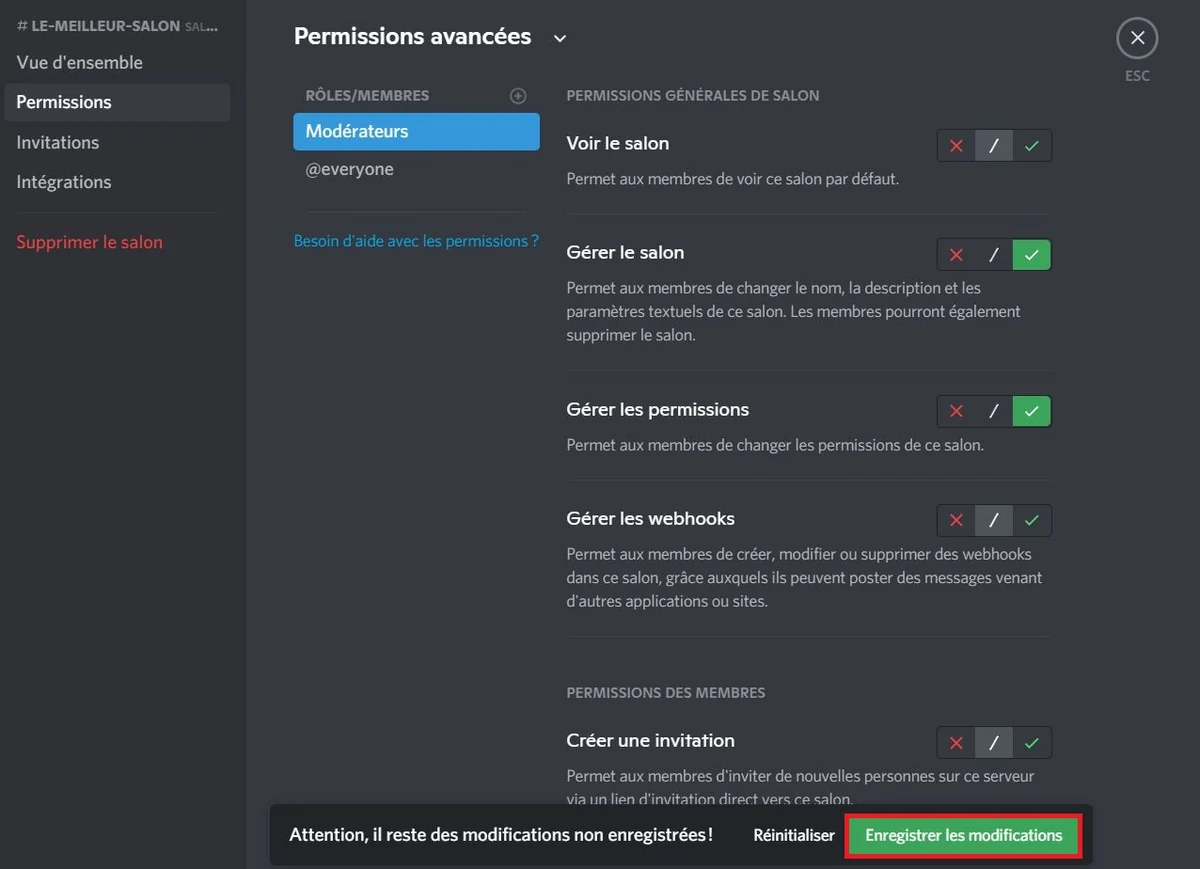Allow the 'Voir le salon' permission
1200x869 pixels.
point(1032,146)
